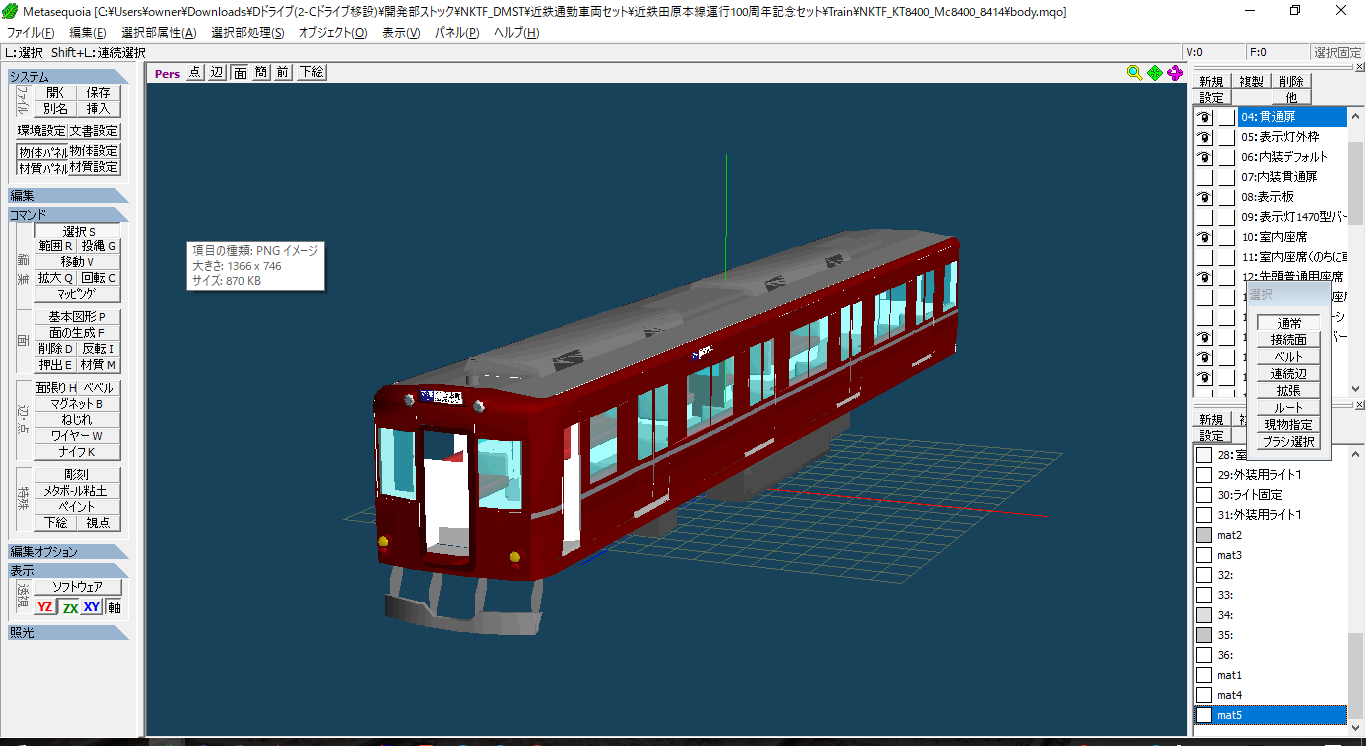1366x746 pixels.
Task: Click the mat2 material gray swatch
Action: pyautogui.click(x=1204, y=535)
